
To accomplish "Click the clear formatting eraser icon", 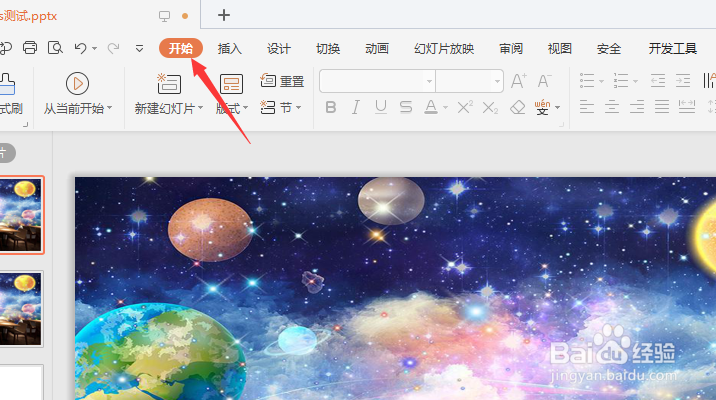I will [517, 108].
